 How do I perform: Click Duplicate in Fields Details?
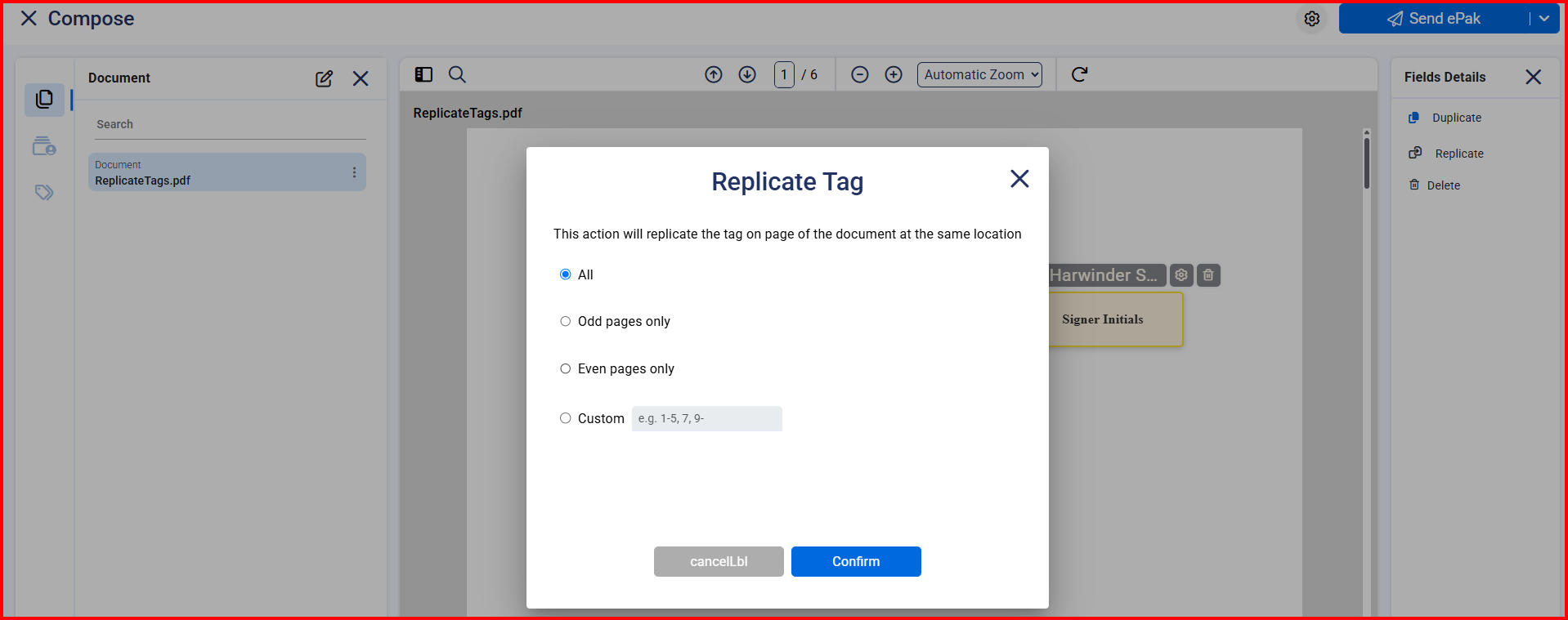1455,118
